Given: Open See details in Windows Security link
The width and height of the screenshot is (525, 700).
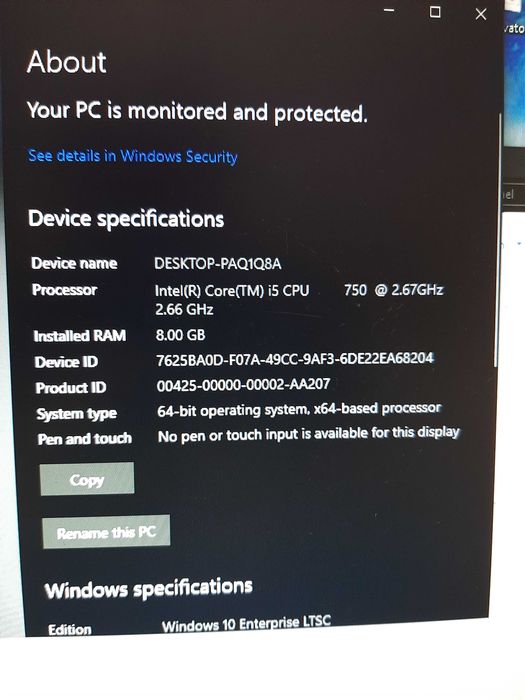Looking at the screenshot, I should pyautogui.click(x=132, y=156).
